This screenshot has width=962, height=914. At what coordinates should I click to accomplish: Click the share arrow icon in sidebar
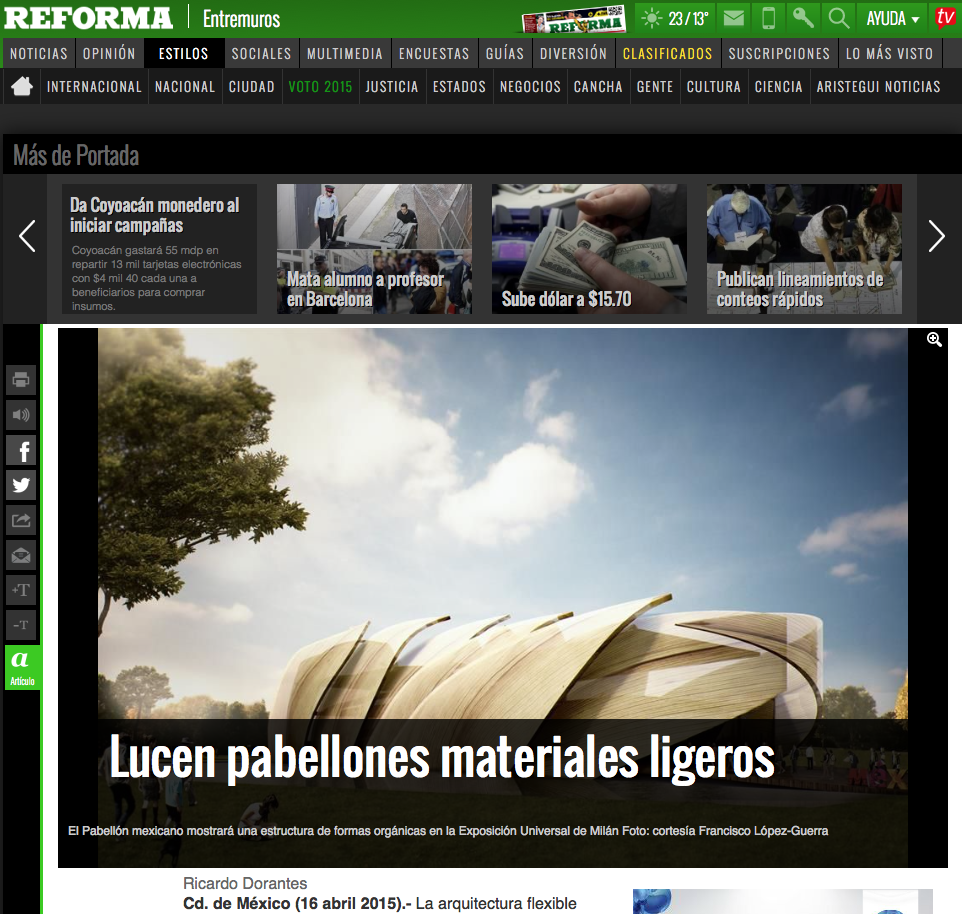click(x=21, y=521)
